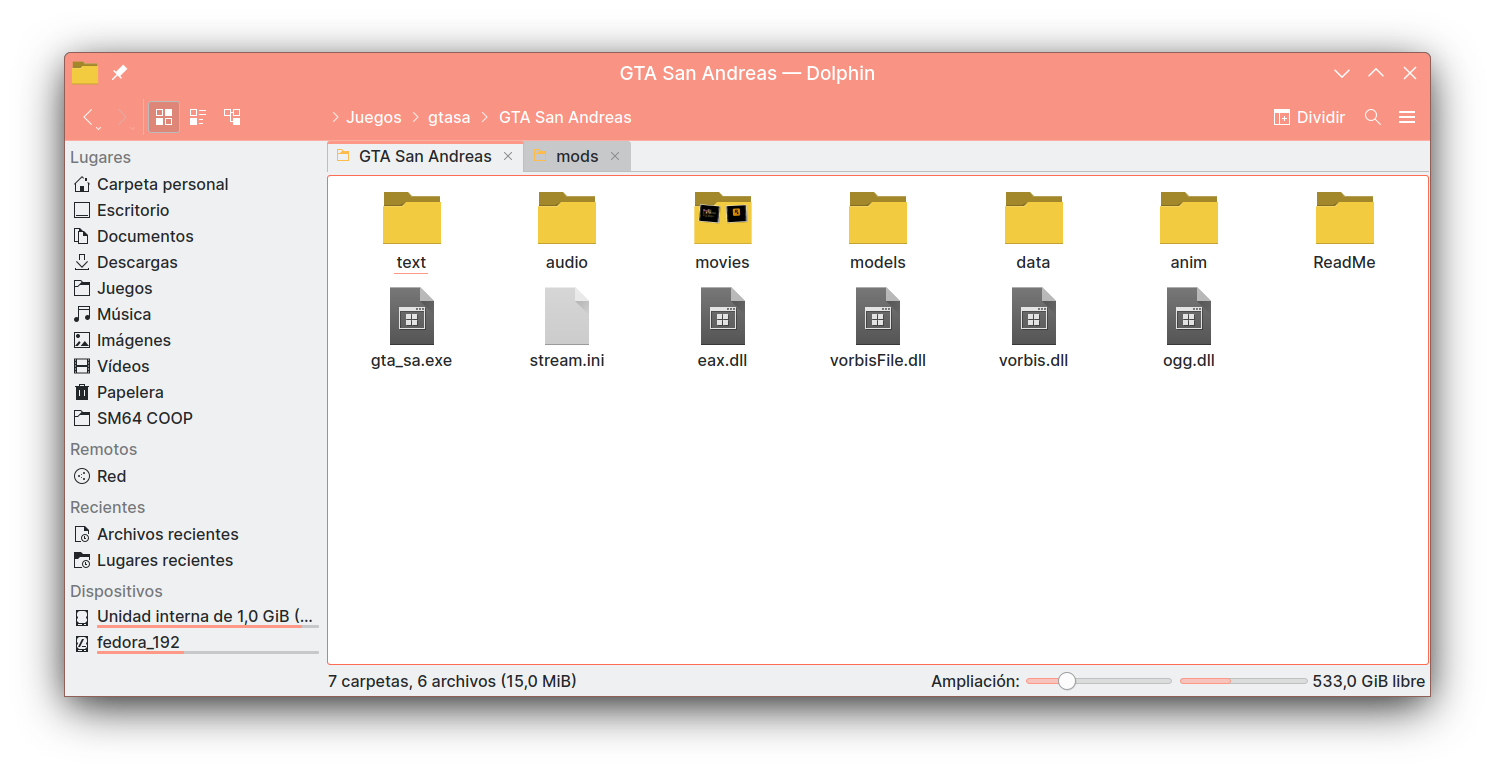Image resolution: width=1495 pixels, height=773 pixels.
Task: Select the gta_sa.exe file icon
Action: (411, 316)
